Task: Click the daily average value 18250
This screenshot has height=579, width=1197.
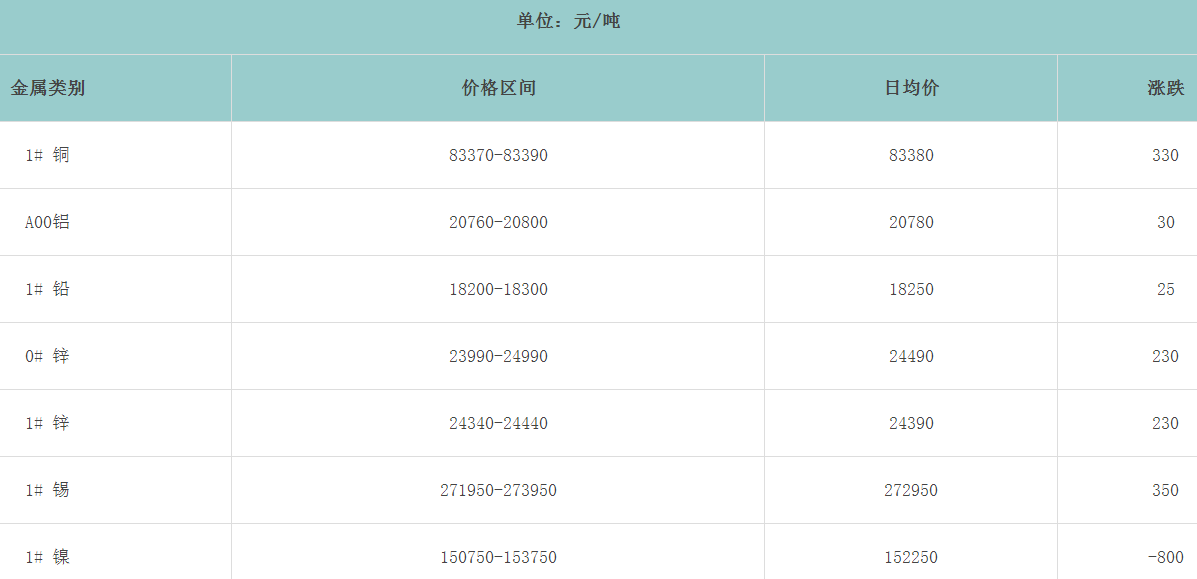Action: pyautogui.click(x=911, y=289)
